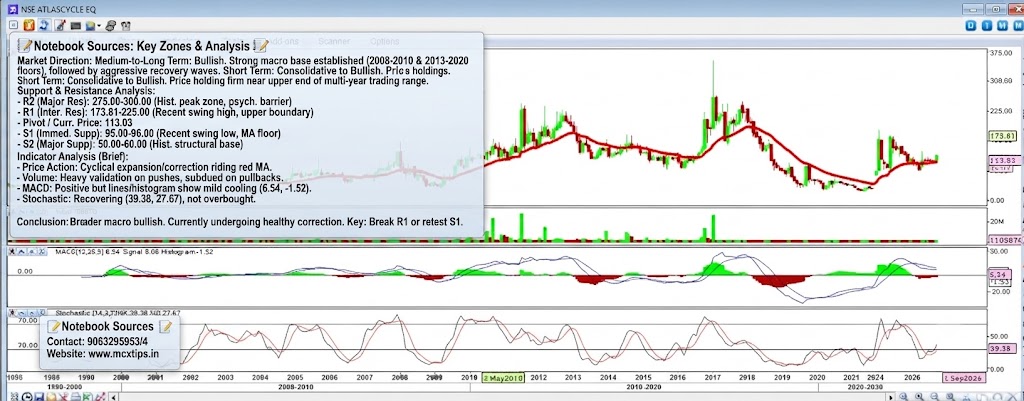Click the blue refresh arrows toolbar icon
The width and height of the screenshot is (1024, 401).
(44, 25)
